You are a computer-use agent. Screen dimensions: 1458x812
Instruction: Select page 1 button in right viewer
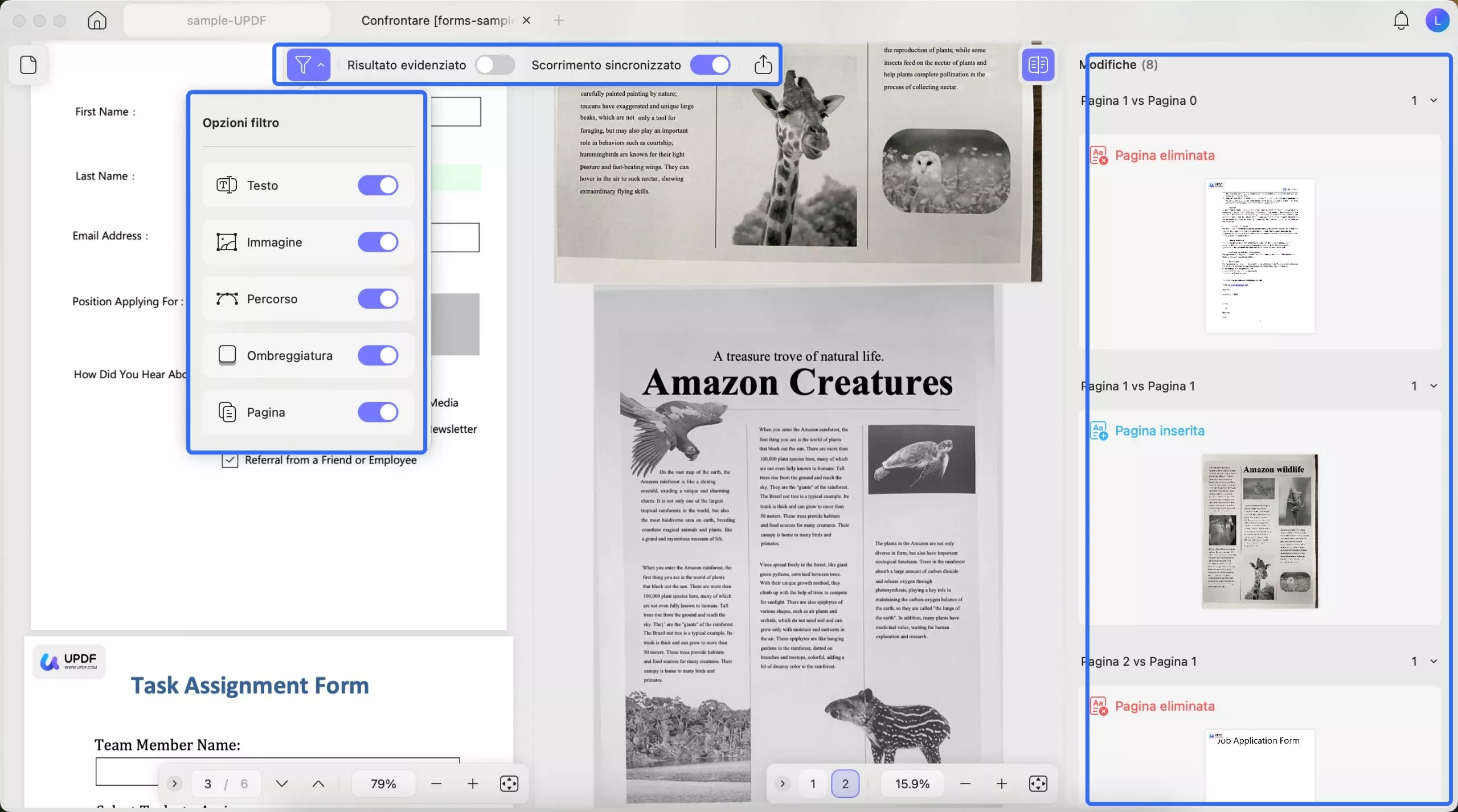tap(813, 784)
